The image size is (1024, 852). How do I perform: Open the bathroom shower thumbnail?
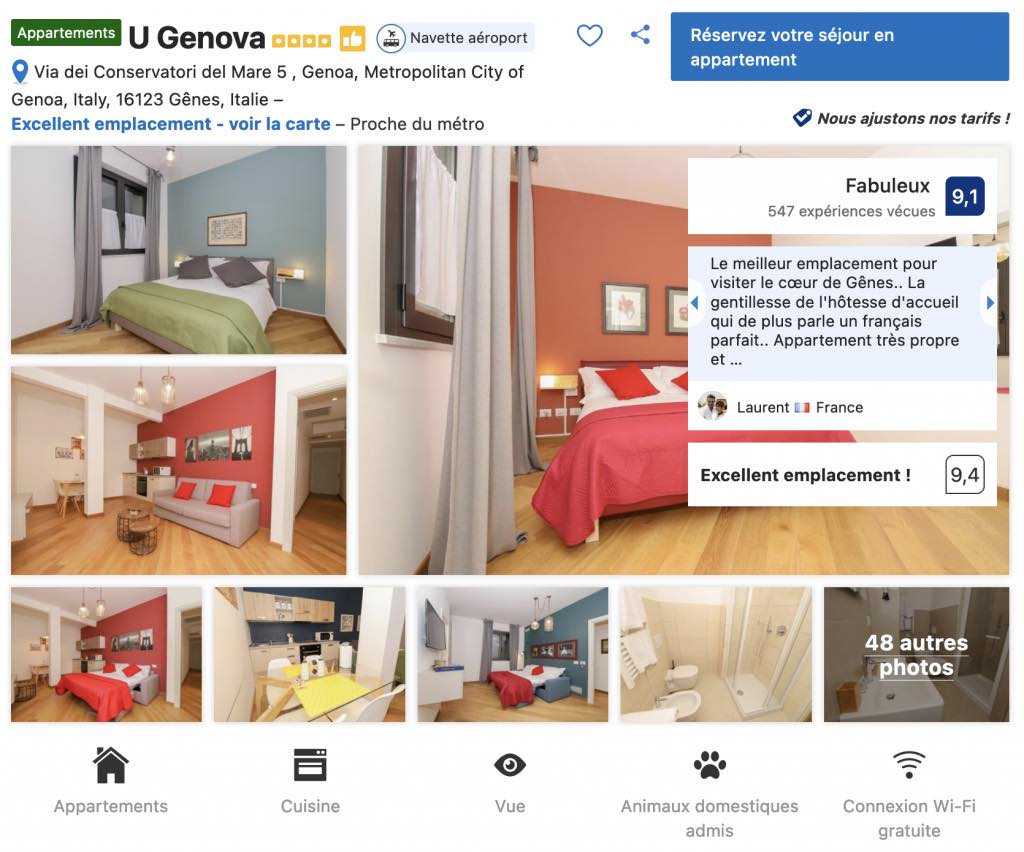click(716, 654)
